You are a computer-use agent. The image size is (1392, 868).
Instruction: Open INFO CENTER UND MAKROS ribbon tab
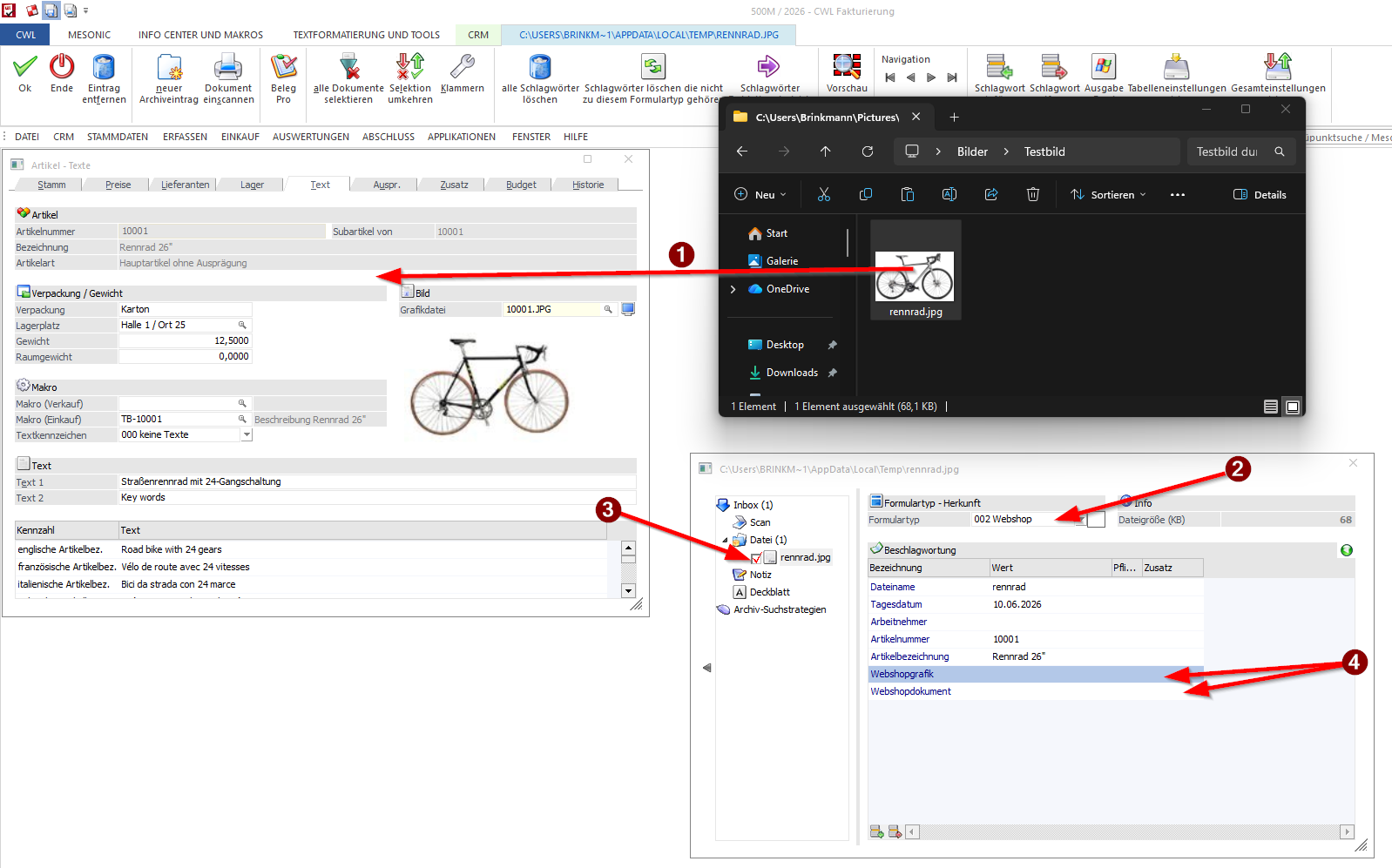tap(200, 35)
